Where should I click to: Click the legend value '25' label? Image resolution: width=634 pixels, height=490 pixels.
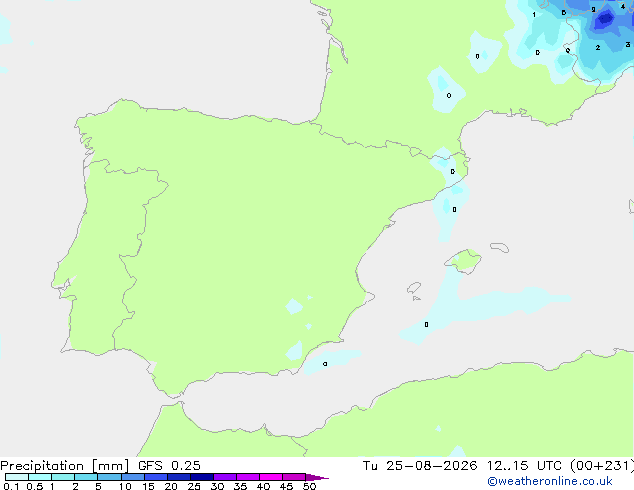tap(194, 486)
